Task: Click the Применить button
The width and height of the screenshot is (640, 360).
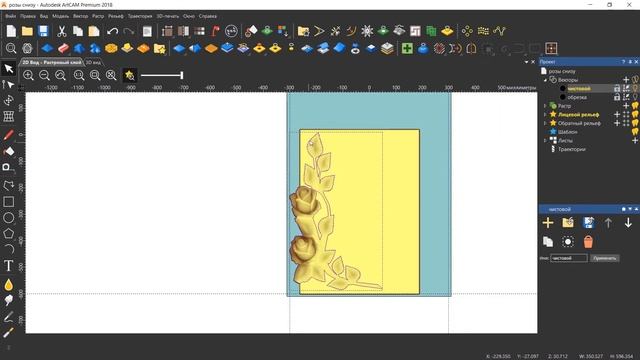Action: point(604,258)
